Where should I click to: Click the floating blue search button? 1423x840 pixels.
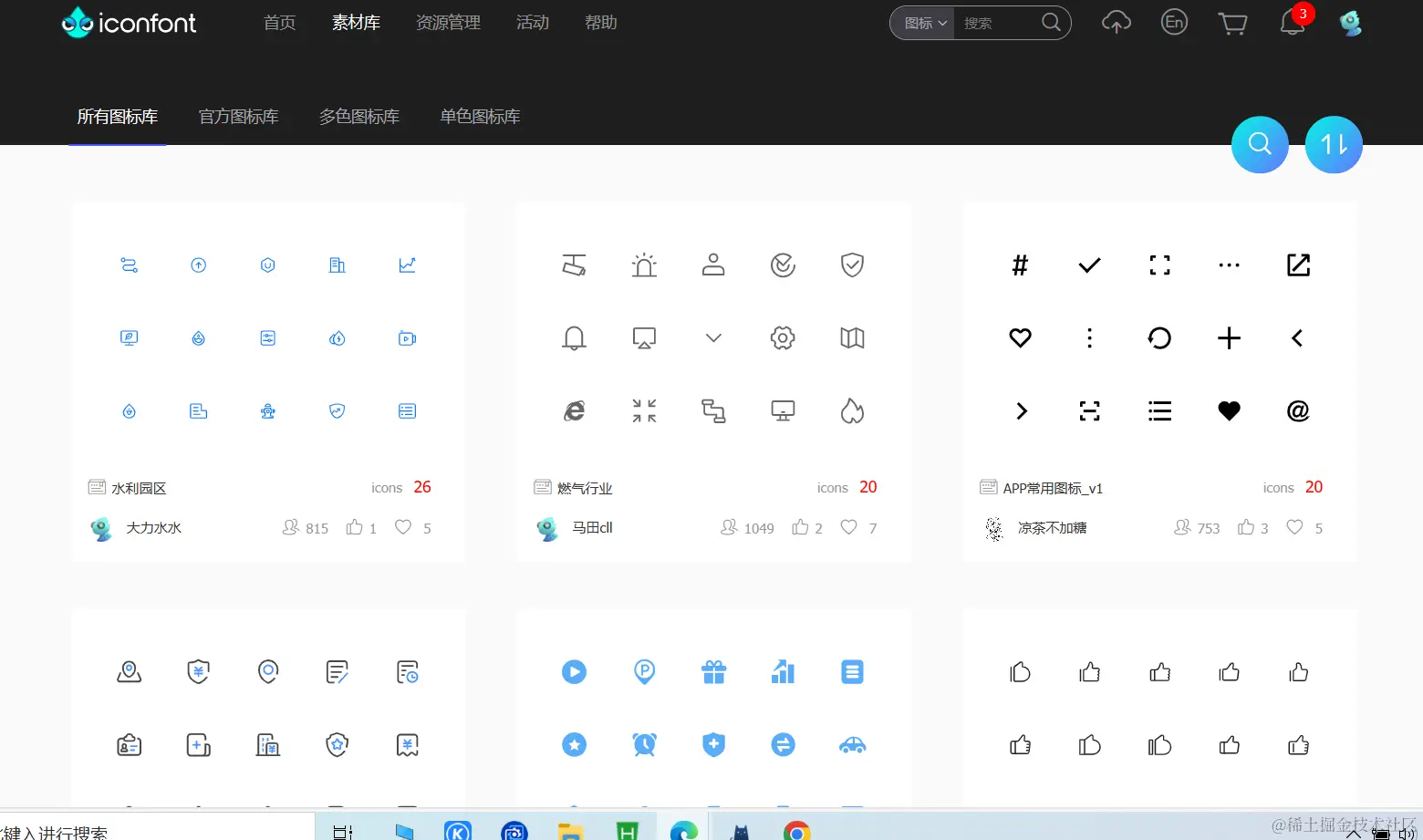click(1260, 144)
